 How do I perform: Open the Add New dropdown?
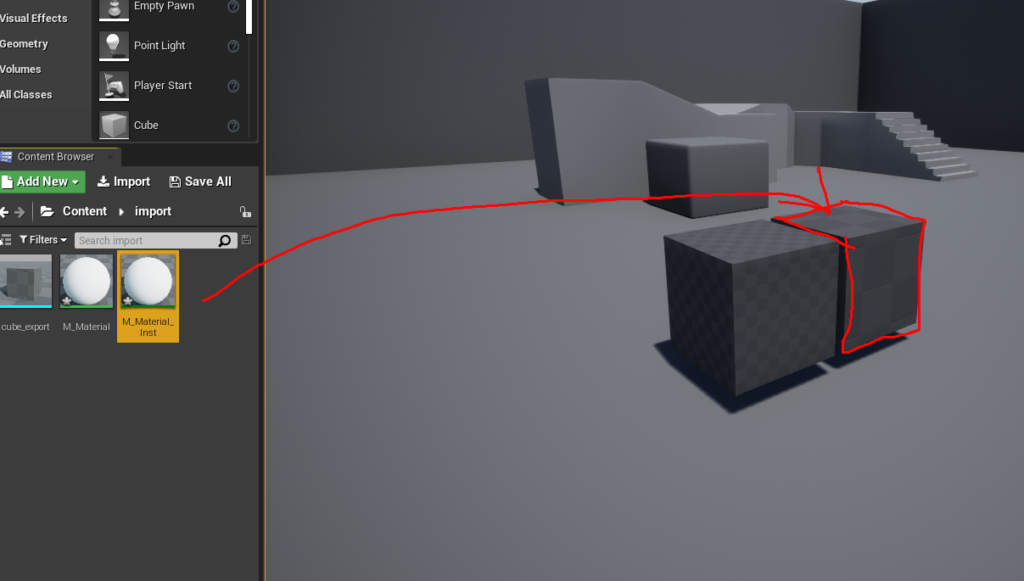pyautogui.click(x=42, y=181)
